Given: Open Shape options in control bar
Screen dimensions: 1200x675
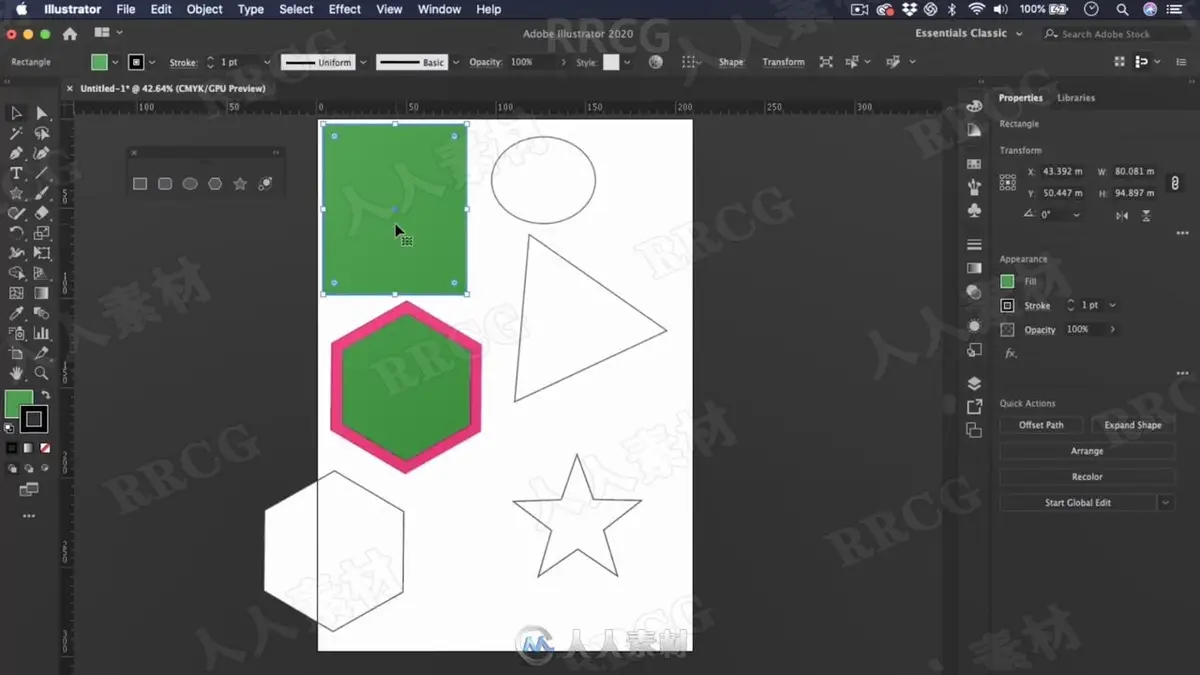Looking at the screenshot, I should pos(731,62).
